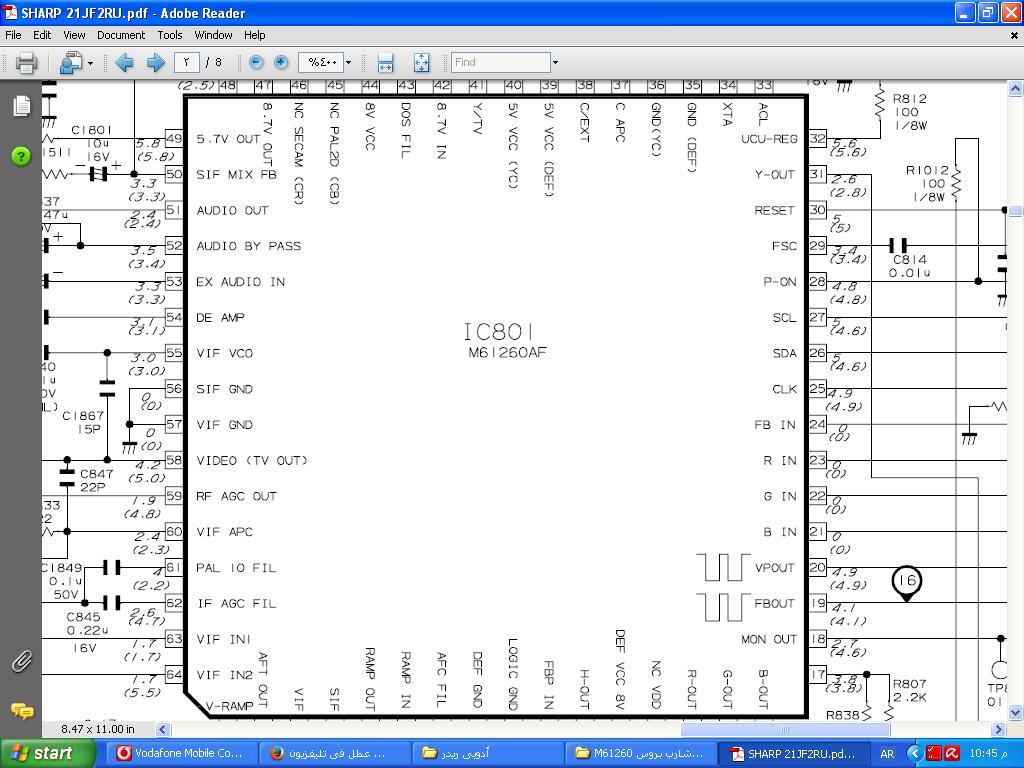This screenshot has width=1024, height=768.
Task: Go to the next page with the right arrow
Action: tap(155, 63)
